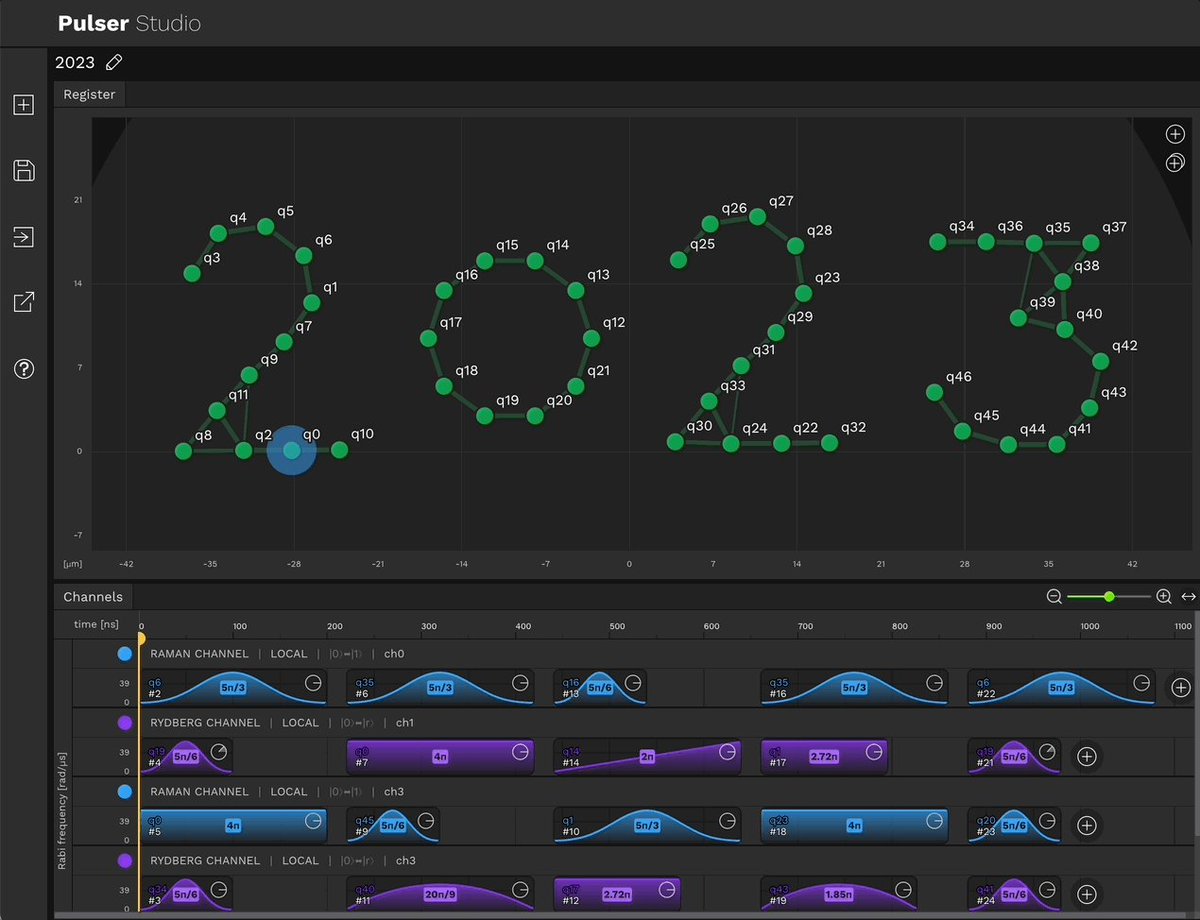Click the clock icon on pulse #19
1200x920 pixels.
[904, 889]
